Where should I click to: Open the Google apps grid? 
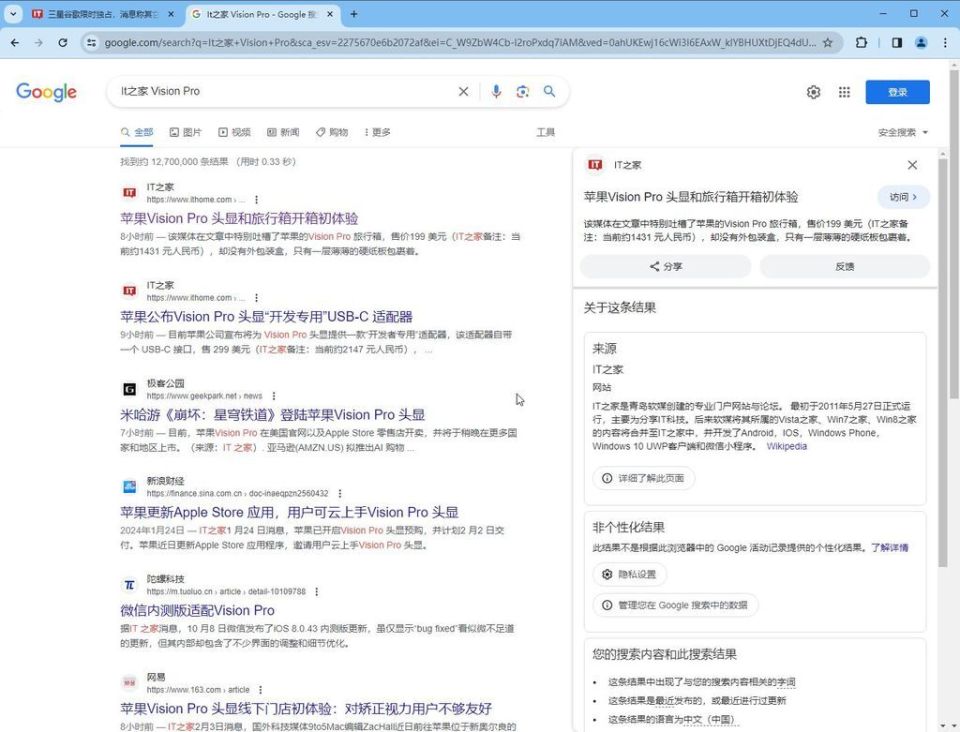(844, 91)
